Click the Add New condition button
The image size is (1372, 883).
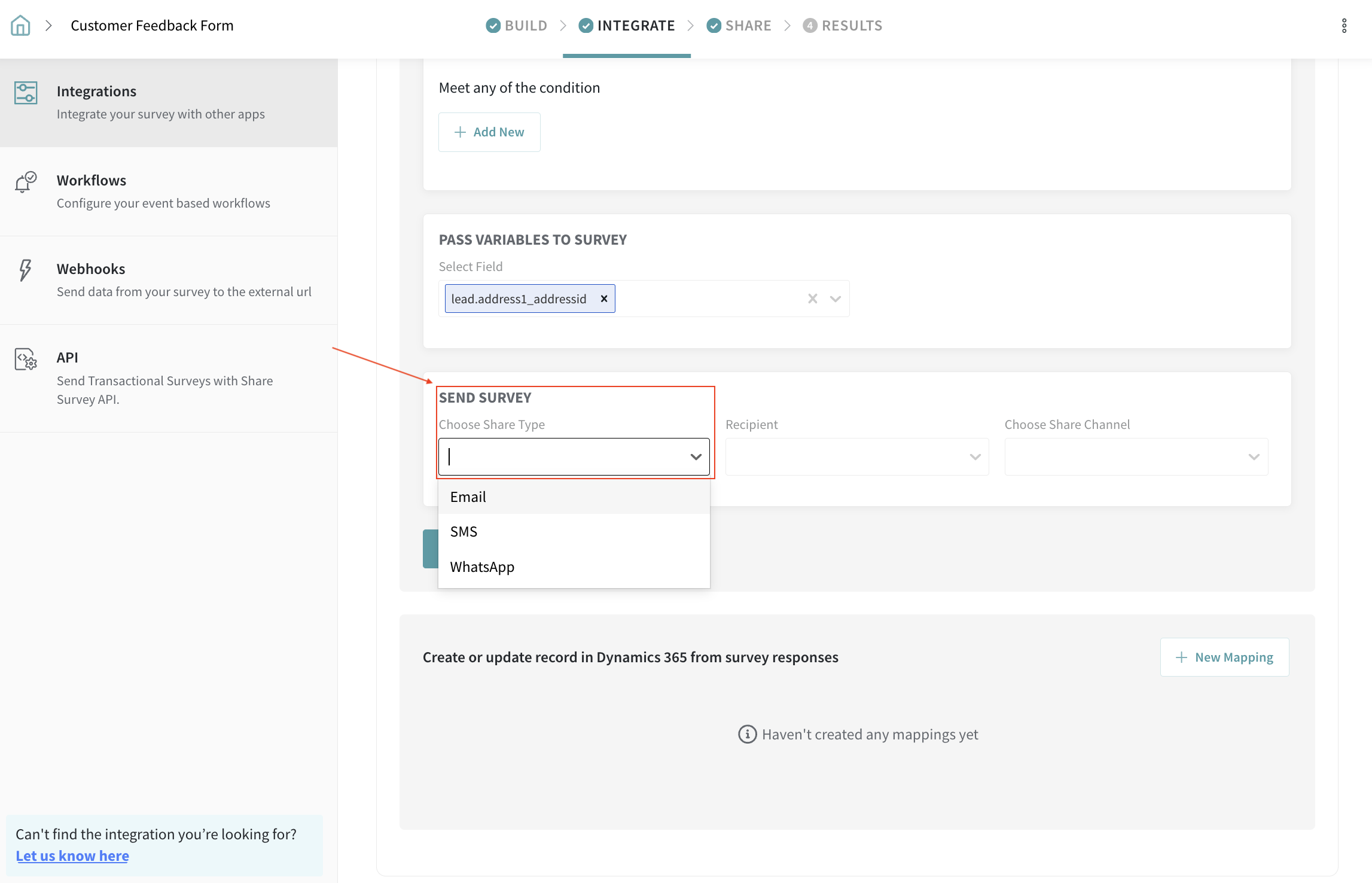click(489, 132)
